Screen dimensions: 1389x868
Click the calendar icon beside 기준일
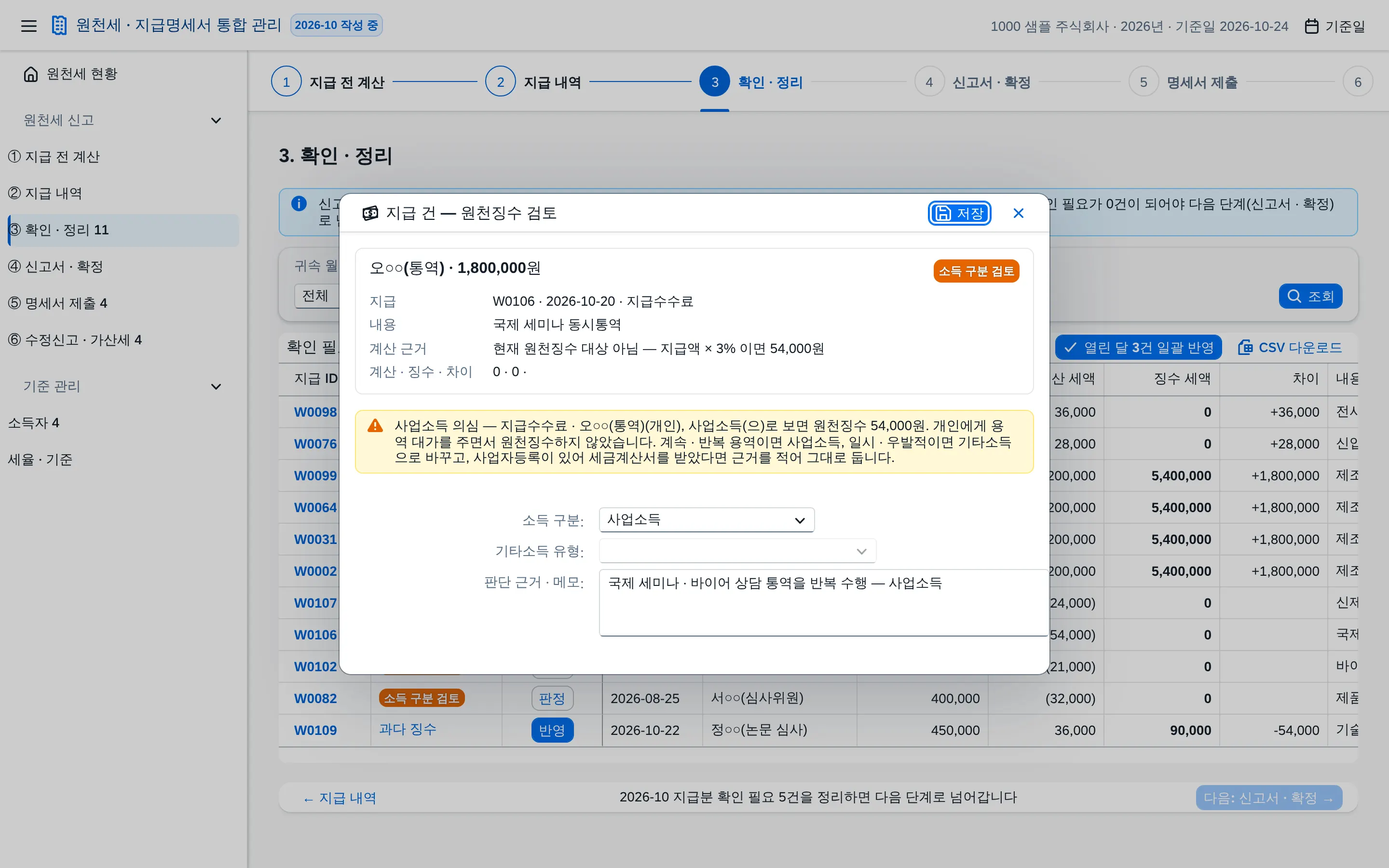click(x=1311, y=26)
